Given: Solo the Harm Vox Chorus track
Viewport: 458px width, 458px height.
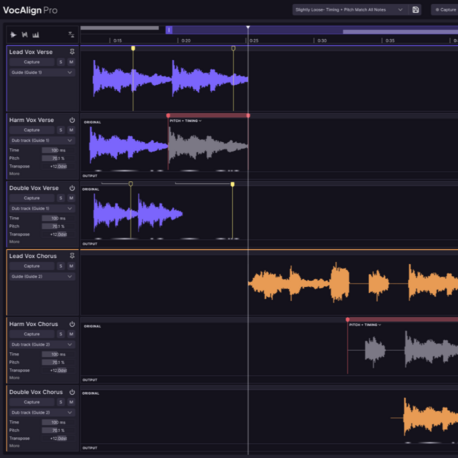Looking at the screenshot, I should [x=61, y=334].
